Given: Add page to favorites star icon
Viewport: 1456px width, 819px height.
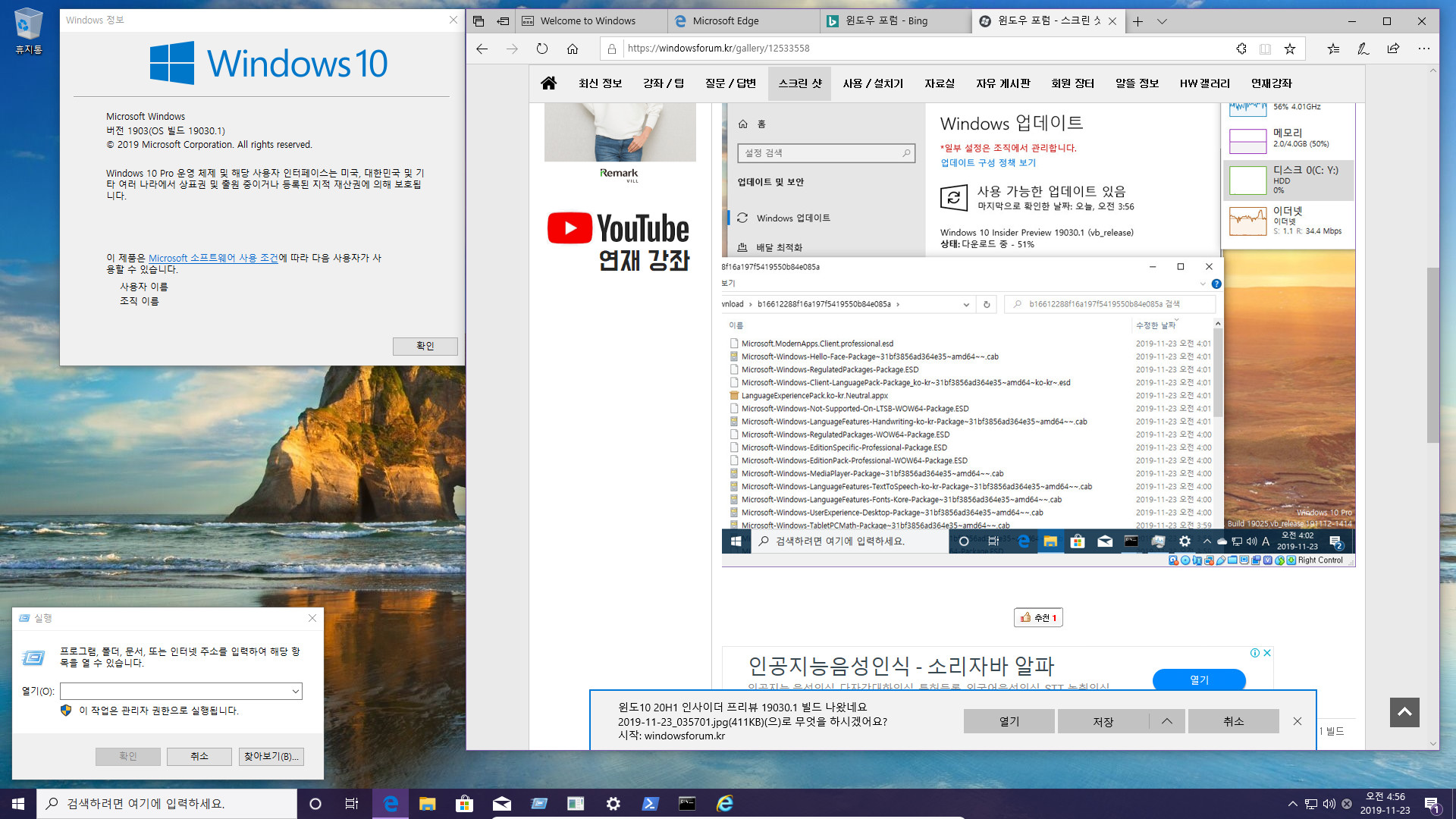Looking at the screenshot, I should (x=1290, y=49).
